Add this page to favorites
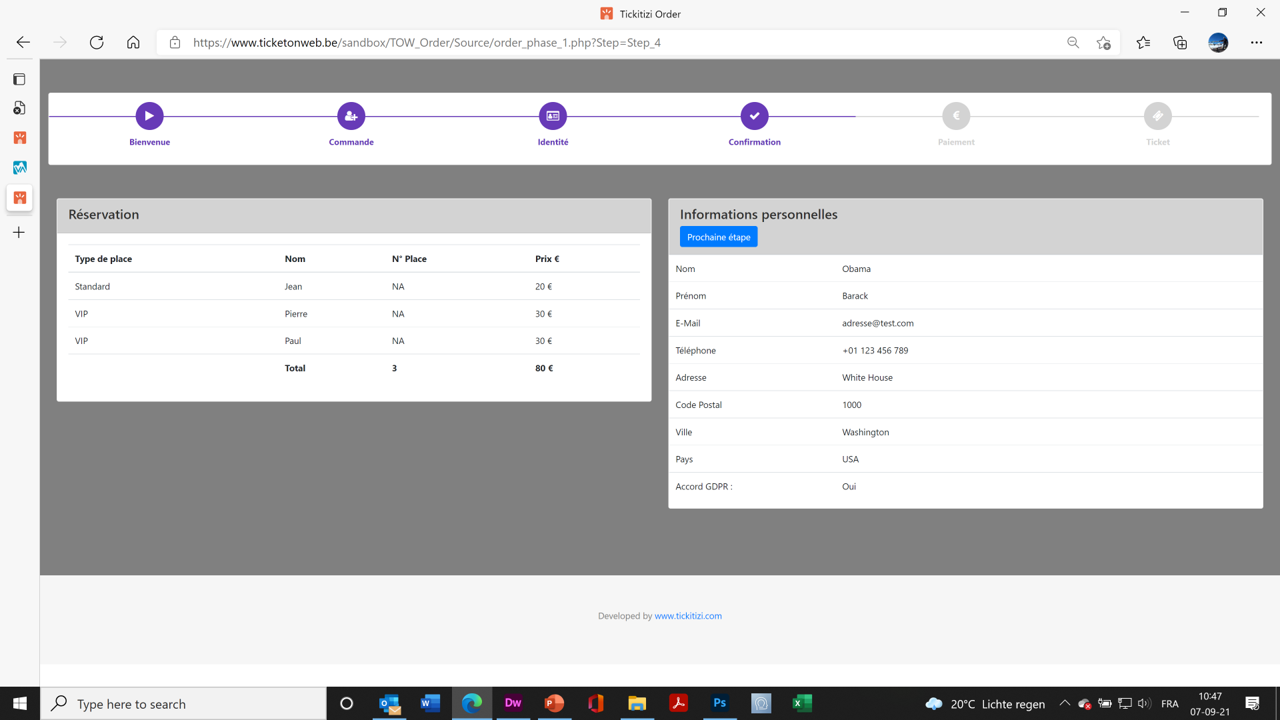This screenshot has width=1280, height=720. point(1103,43)
